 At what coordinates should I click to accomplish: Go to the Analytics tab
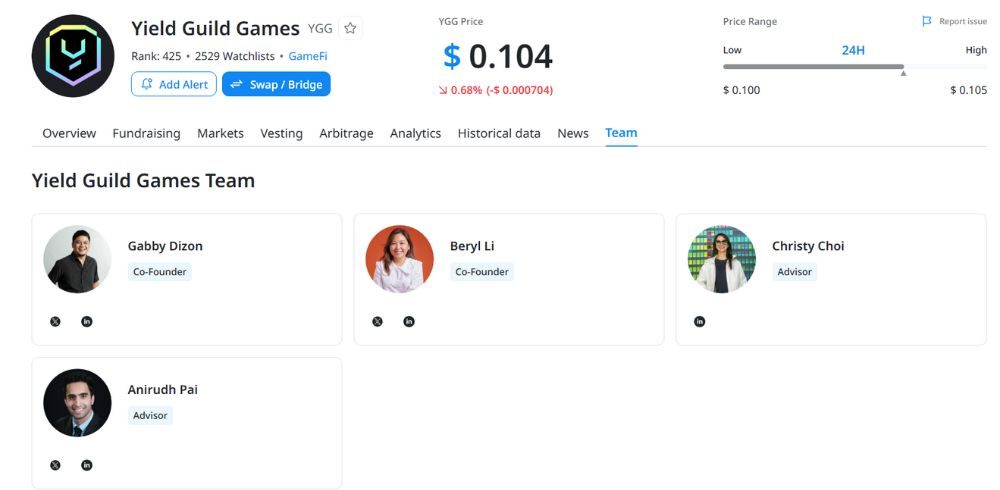click(415, 133)
